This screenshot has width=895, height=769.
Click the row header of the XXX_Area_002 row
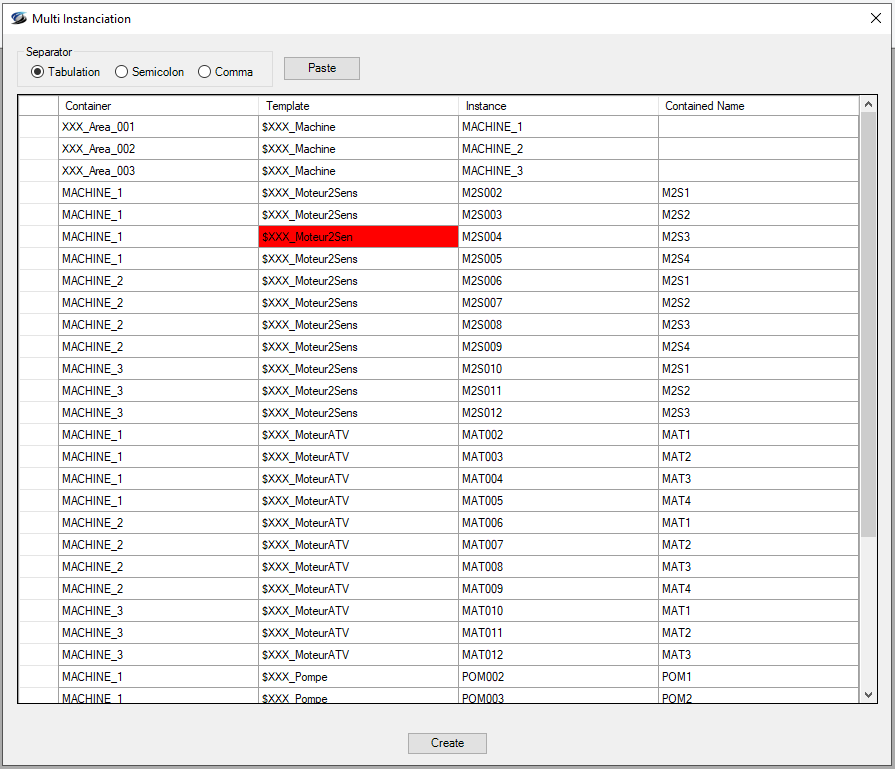[x=38, y=149]
